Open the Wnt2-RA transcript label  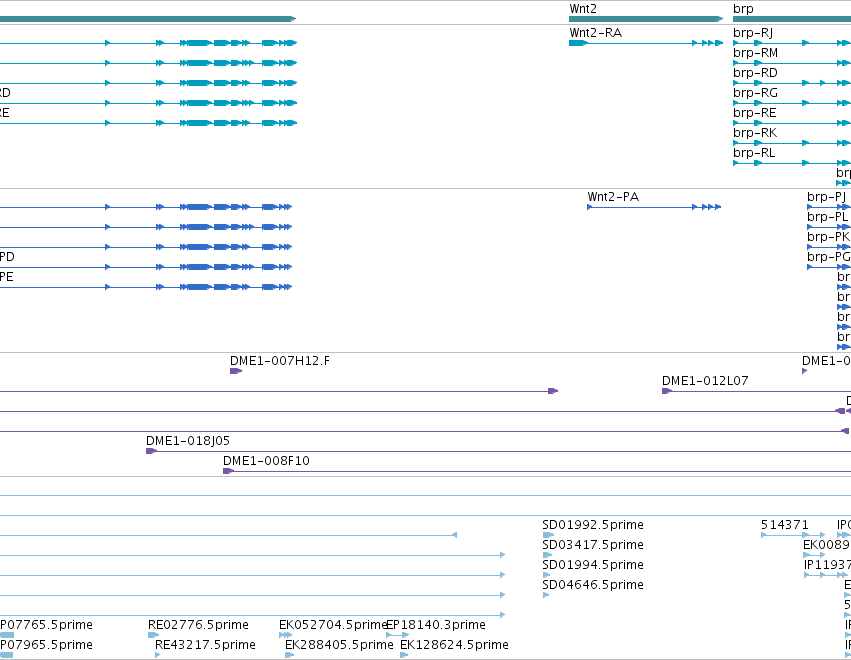595,33
